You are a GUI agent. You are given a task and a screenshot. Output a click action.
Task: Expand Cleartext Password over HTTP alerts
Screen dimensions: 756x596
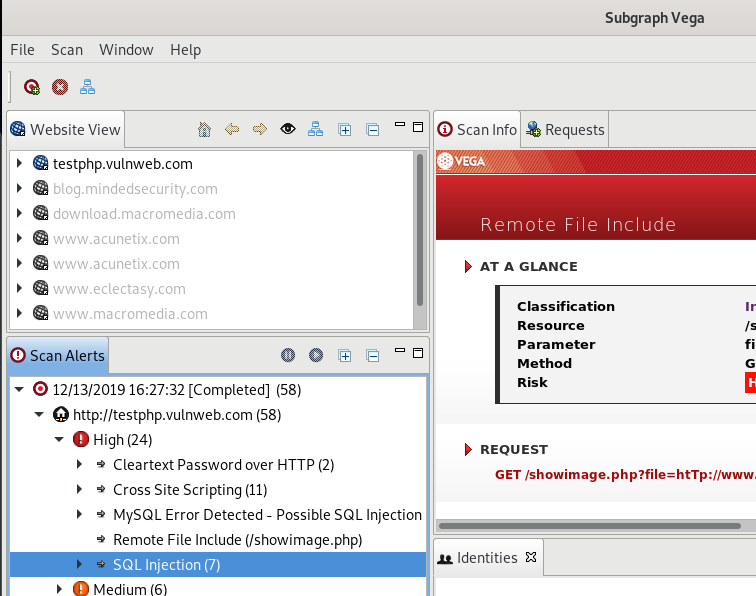click(80, 464)
